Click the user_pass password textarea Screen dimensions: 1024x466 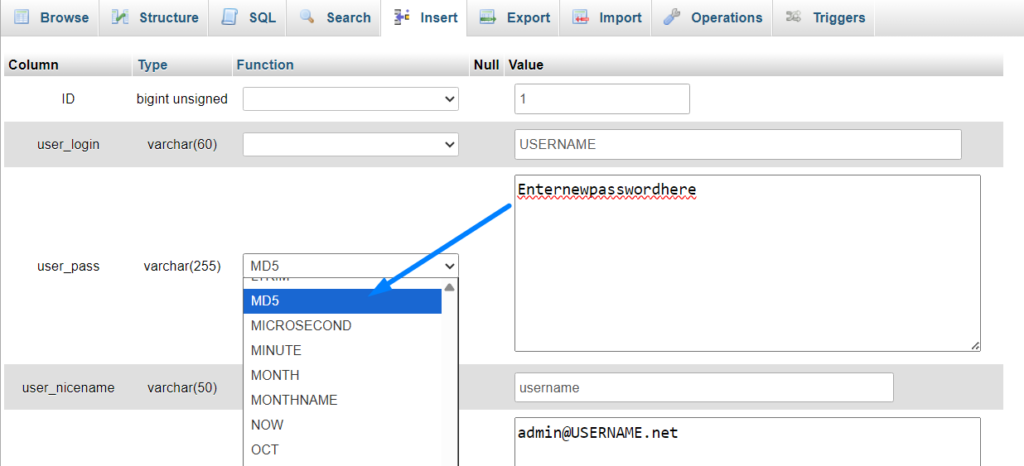[x=747, y=263]
